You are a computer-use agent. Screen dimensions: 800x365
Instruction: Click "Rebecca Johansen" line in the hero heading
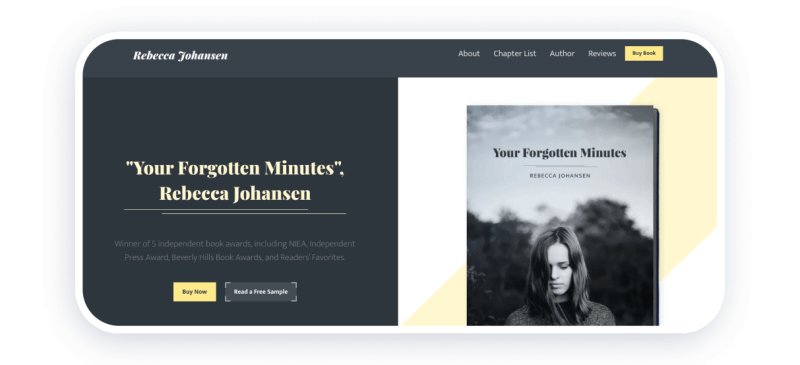click(235, 194)
